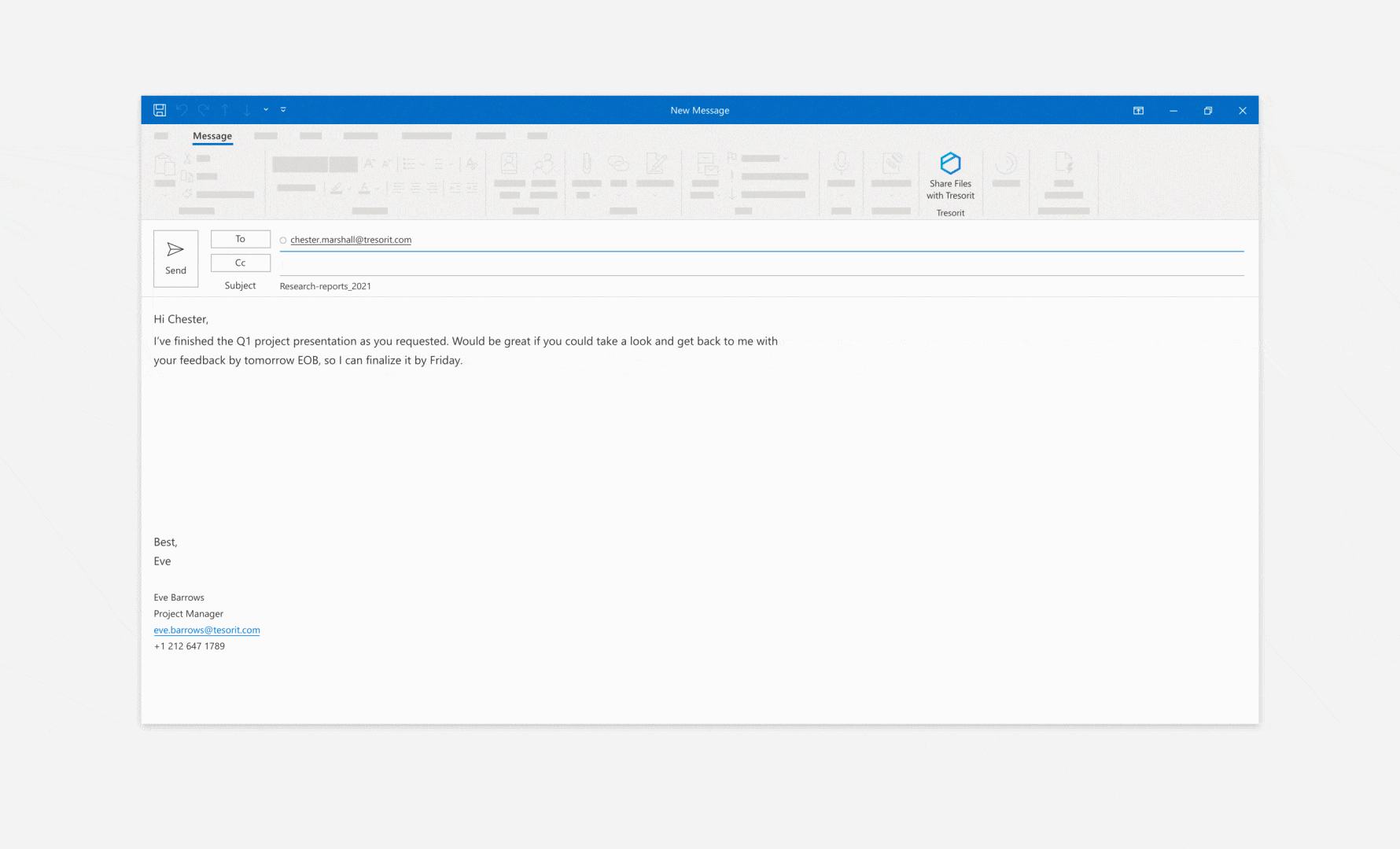Clear all formatting with the eraser A icon
This screenshot has height=849, width=1400.
tap(470, 164)
